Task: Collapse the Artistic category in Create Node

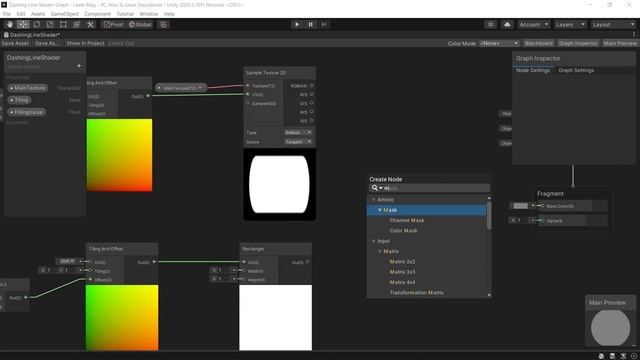Action: point(373,200)
